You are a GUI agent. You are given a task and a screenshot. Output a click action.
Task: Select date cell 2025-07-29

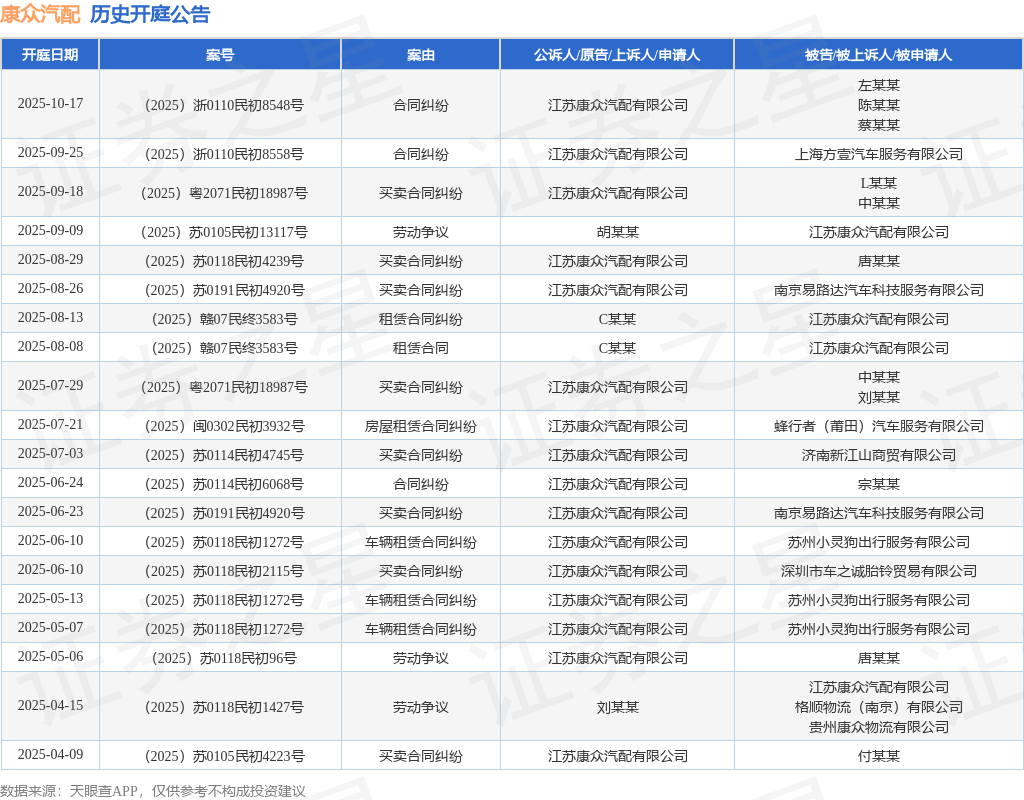[x=50, y=386]
